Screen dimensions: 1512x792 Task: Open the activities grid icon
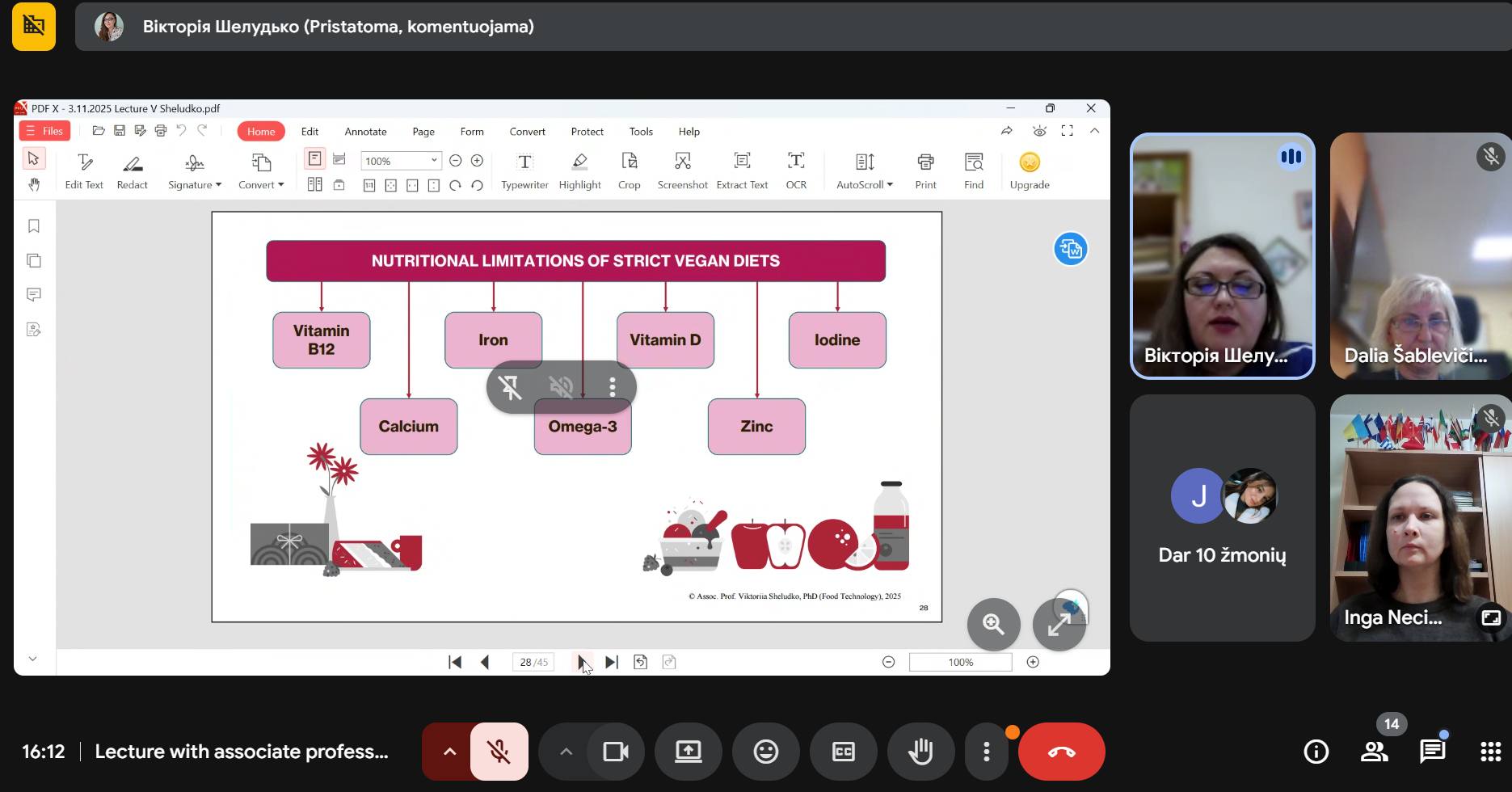click(x=1490, y=752)
